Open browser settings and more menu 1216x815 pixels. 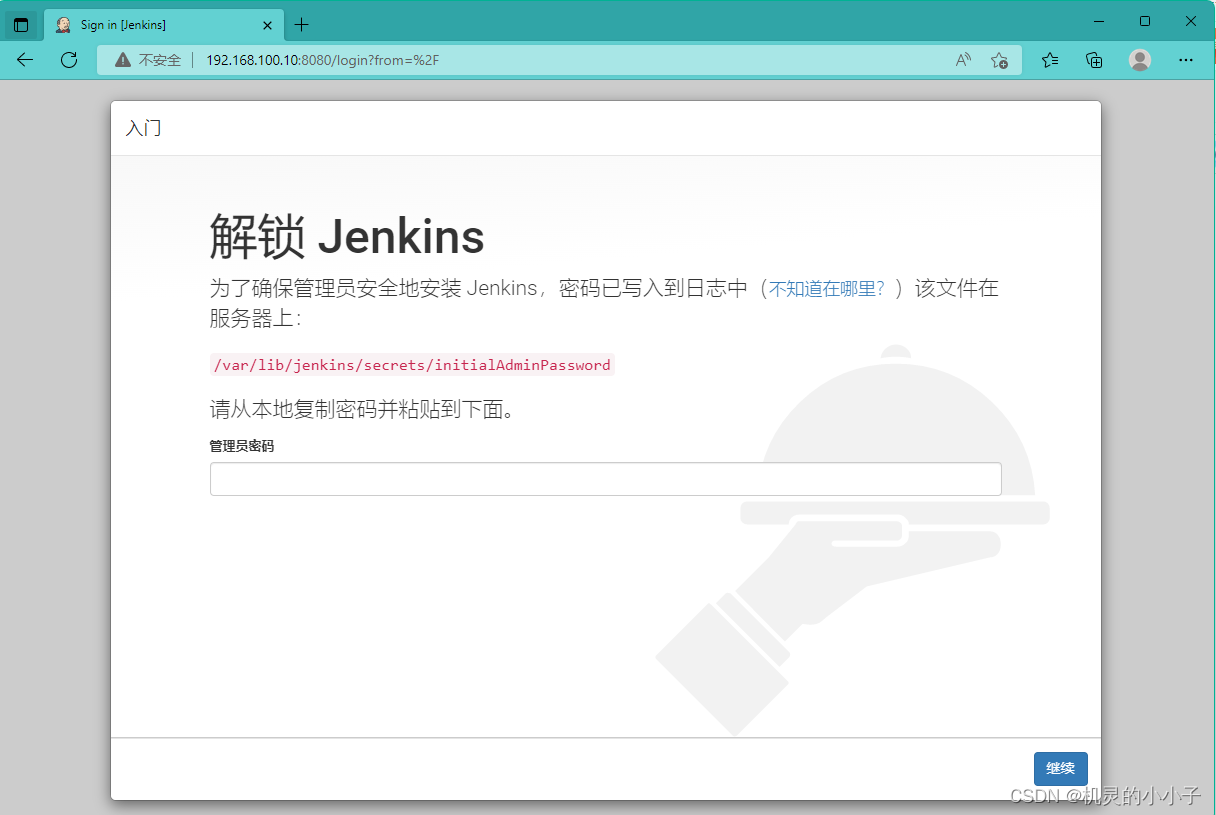point(1186,60)
